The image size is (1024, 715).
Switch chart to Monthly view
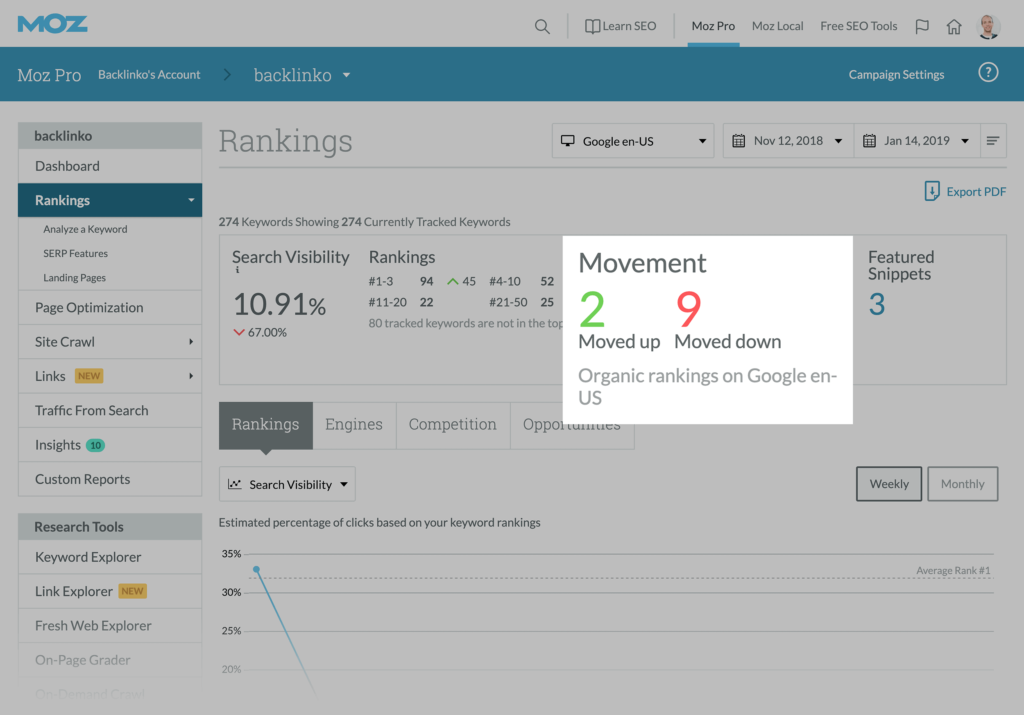click(962, 484)
